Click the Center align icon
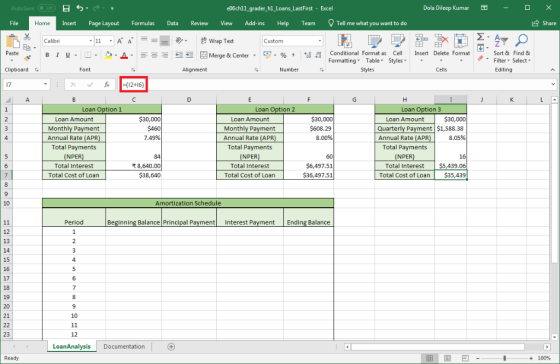 click(154, 55)
